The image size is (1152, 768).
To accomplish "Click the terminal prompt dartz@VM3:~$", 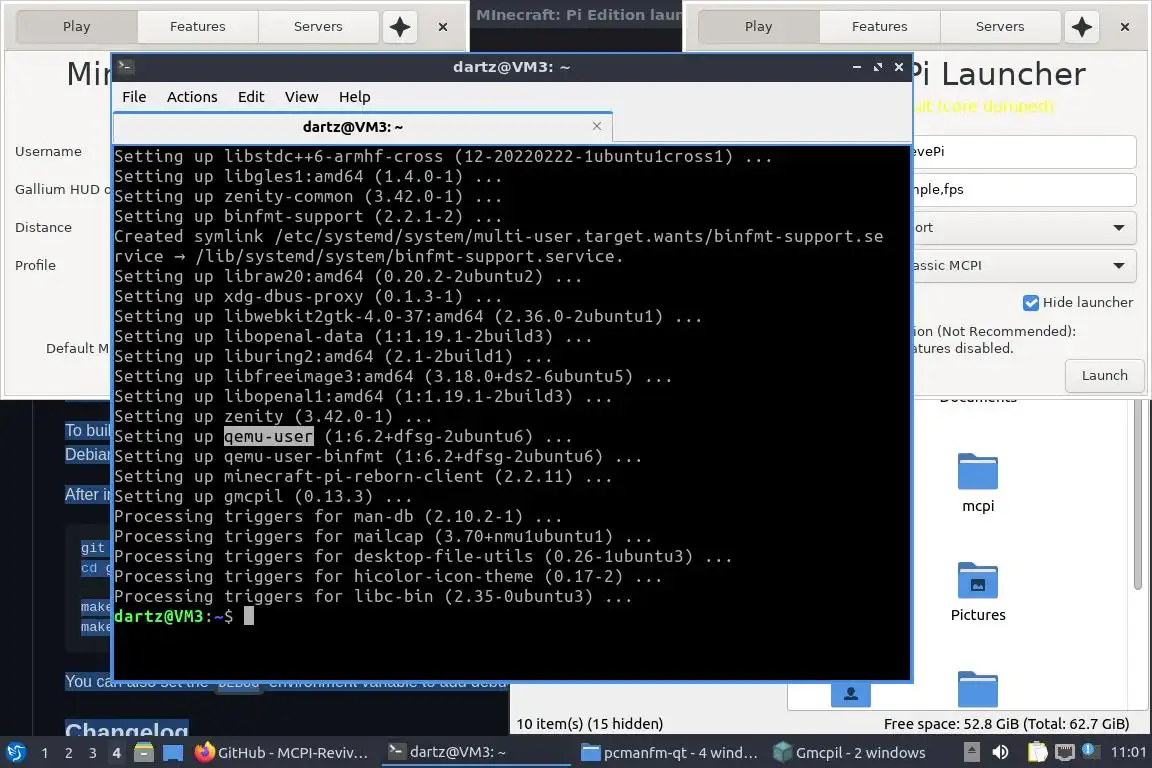I will point(173,616).
